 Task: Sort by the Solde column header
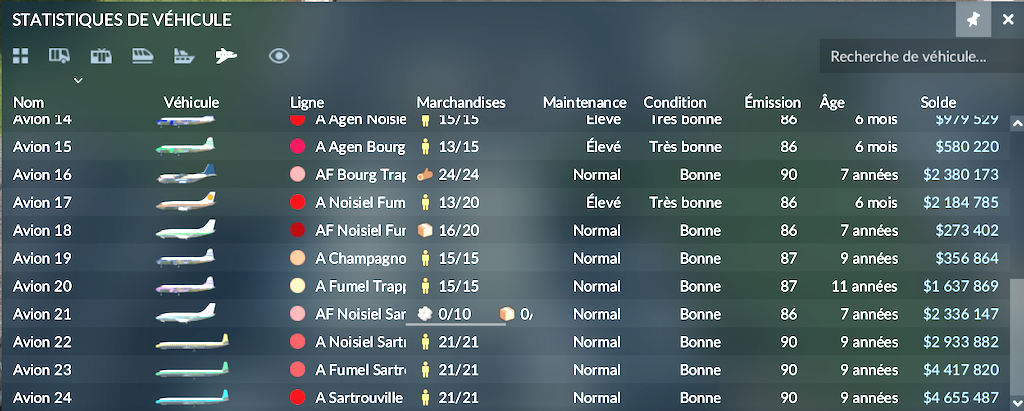coord(938,102)
